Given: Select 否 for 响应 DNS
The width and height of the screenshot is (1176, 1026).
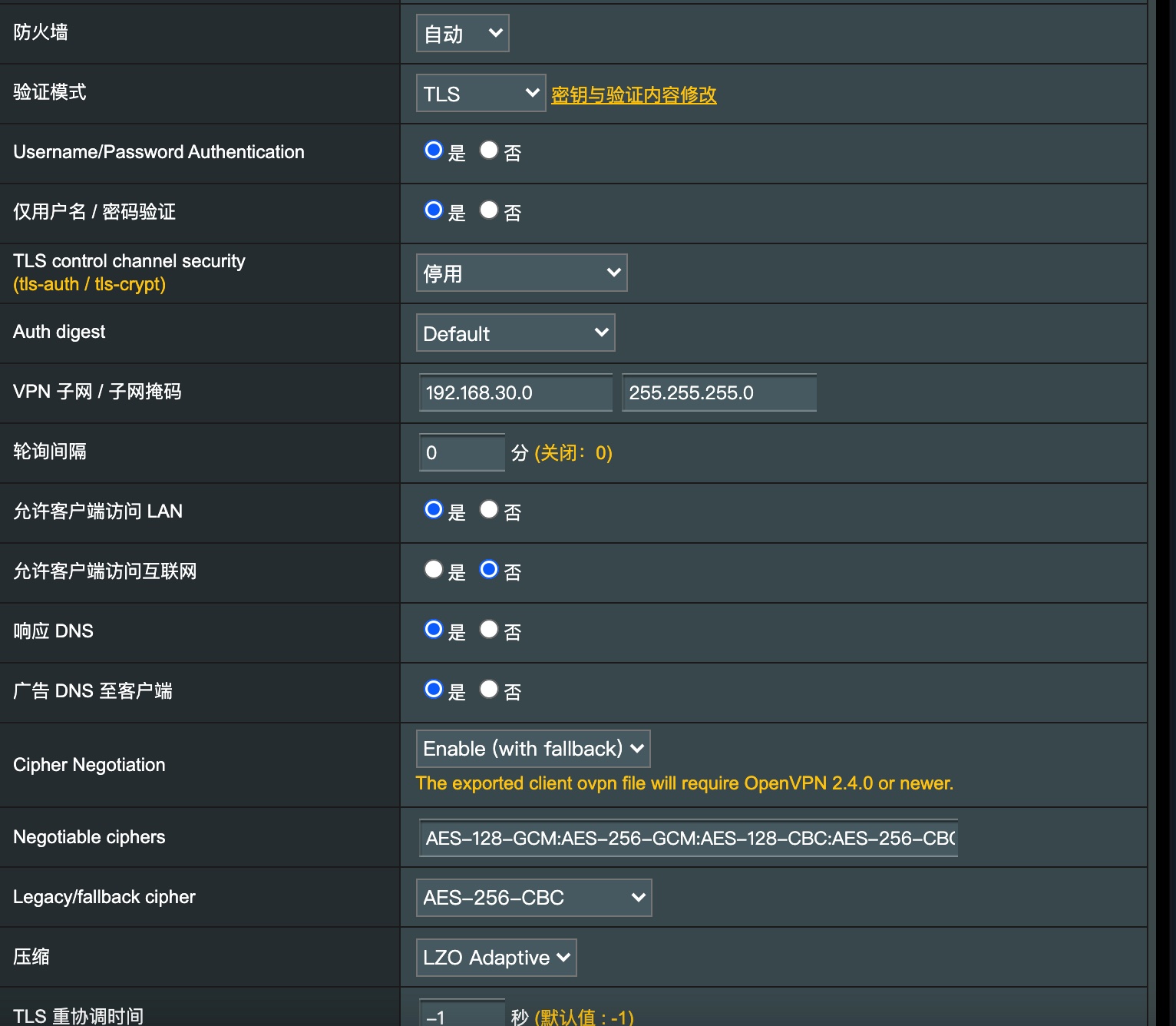Looking at the screenshot, I should [489, 628].
